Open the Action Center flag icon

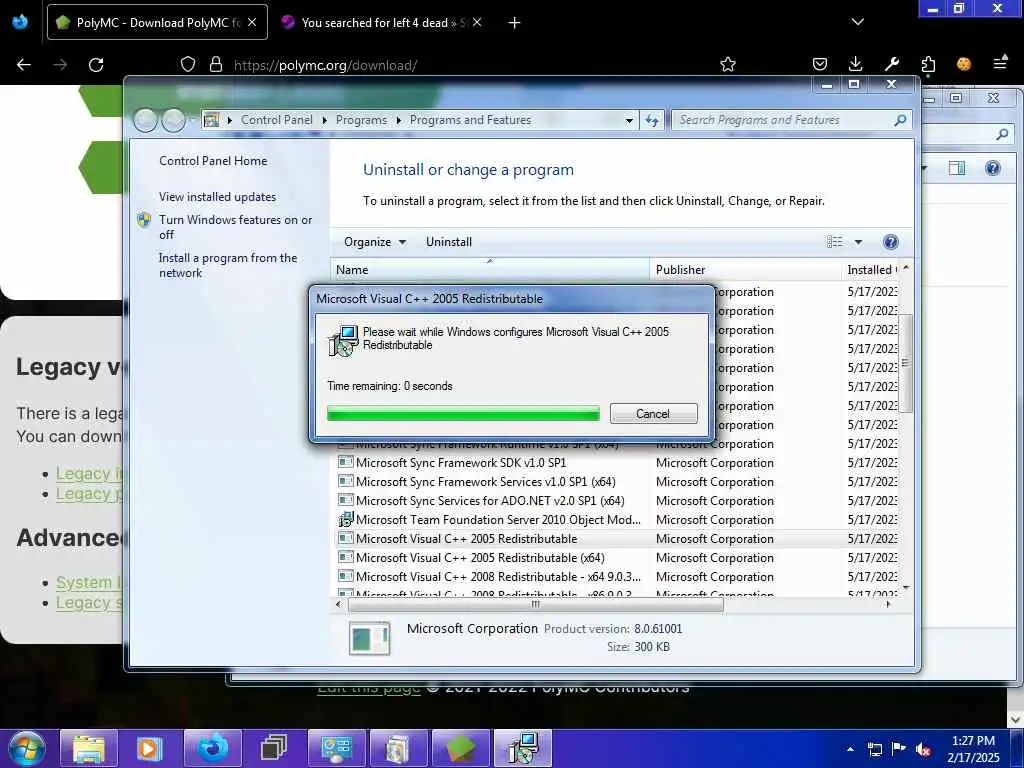click(899, 749)
